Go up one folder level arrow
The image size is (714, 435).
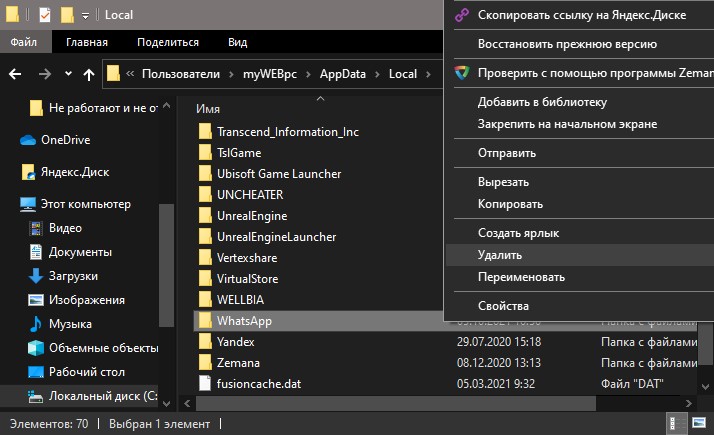click(x=89, y=74)
